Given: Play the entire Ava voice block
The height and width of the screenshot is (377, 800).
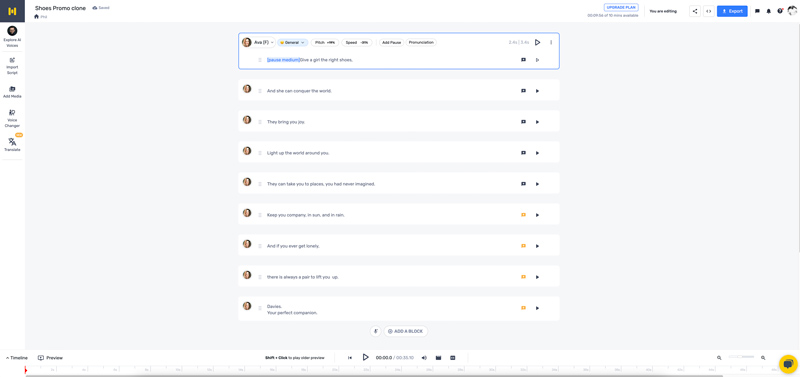Looking at the screenshot, I should point(537,42).
